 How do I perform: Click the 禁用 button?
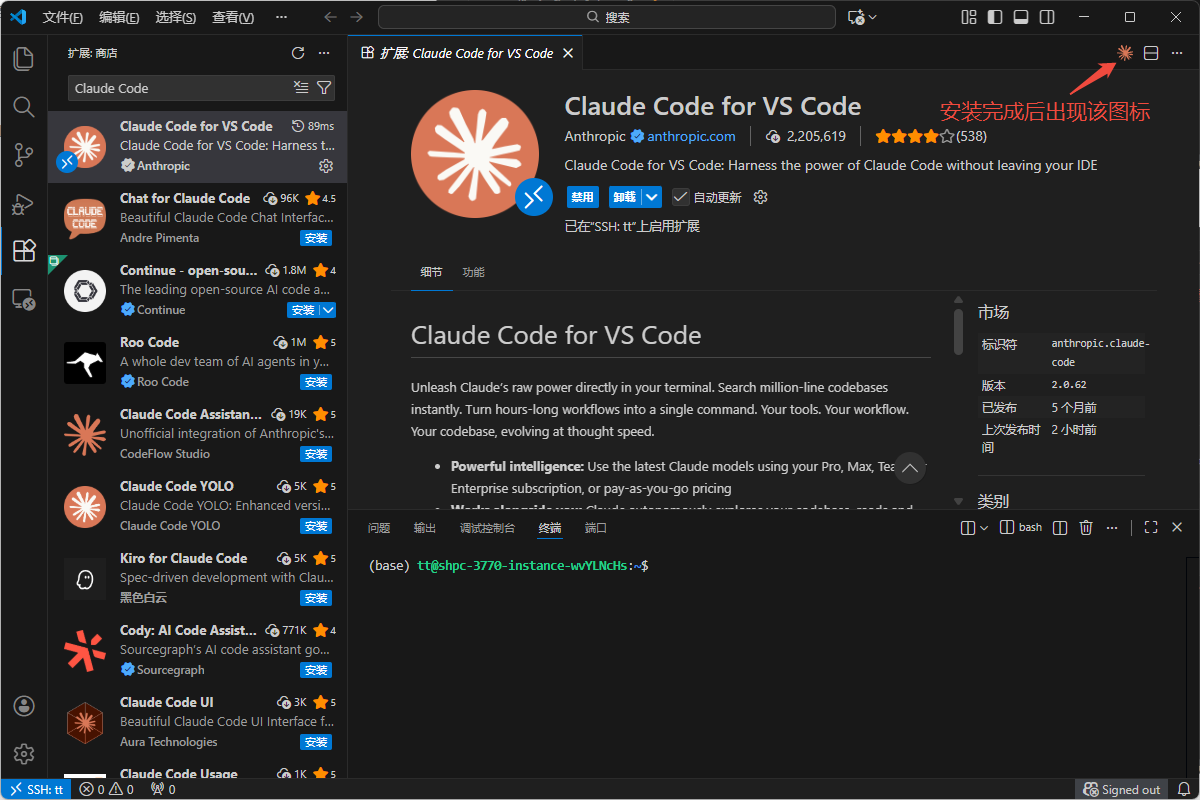[x=583, y=197]
